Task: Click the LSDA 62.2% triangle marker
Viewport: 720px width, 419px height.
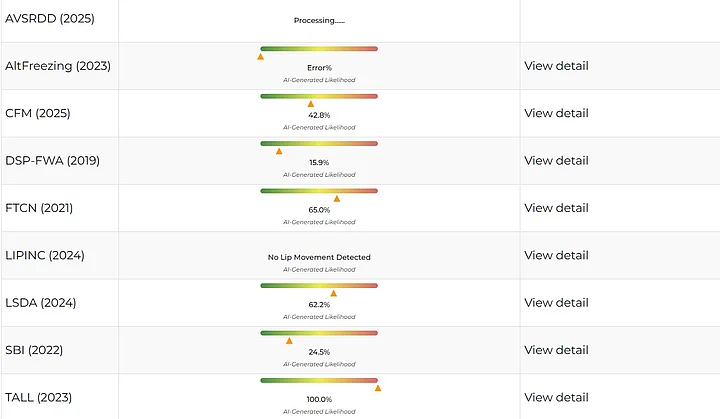Action: click(334, 293)
